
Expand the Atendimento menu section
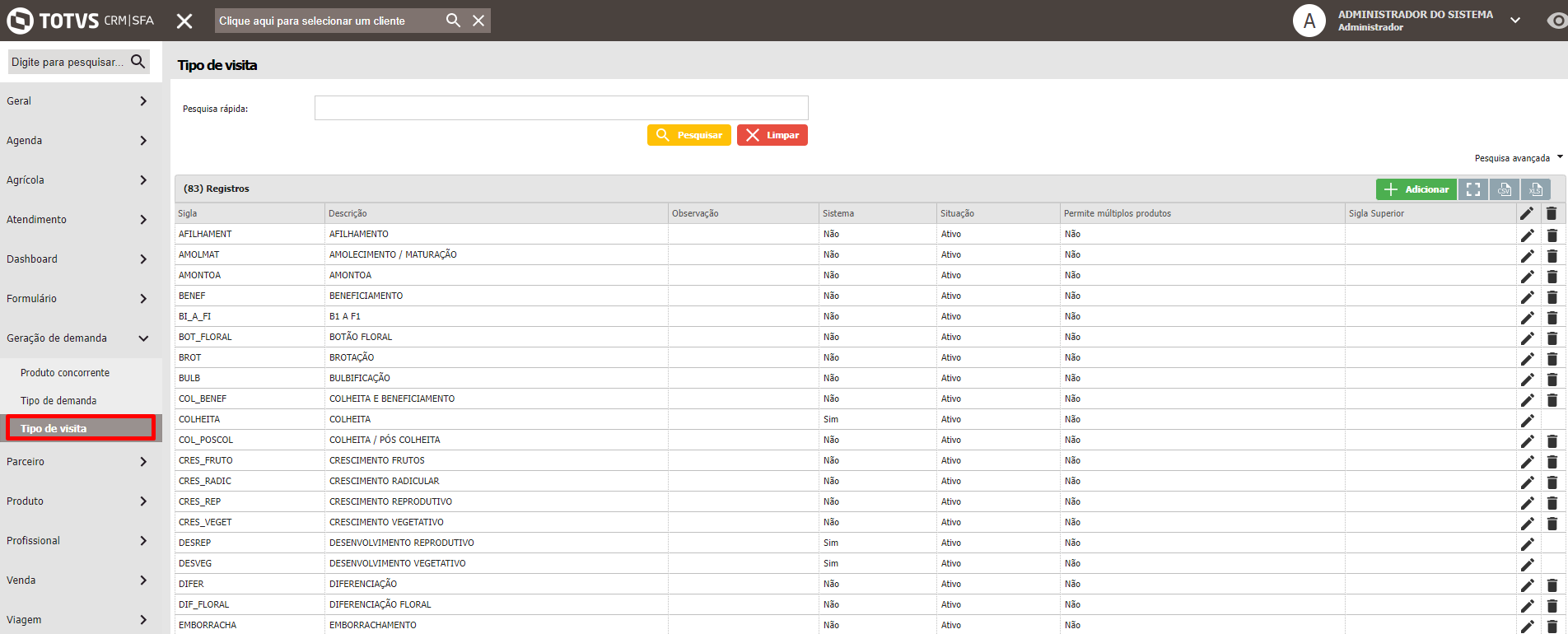pyautogui.click(x=81, y=220)
